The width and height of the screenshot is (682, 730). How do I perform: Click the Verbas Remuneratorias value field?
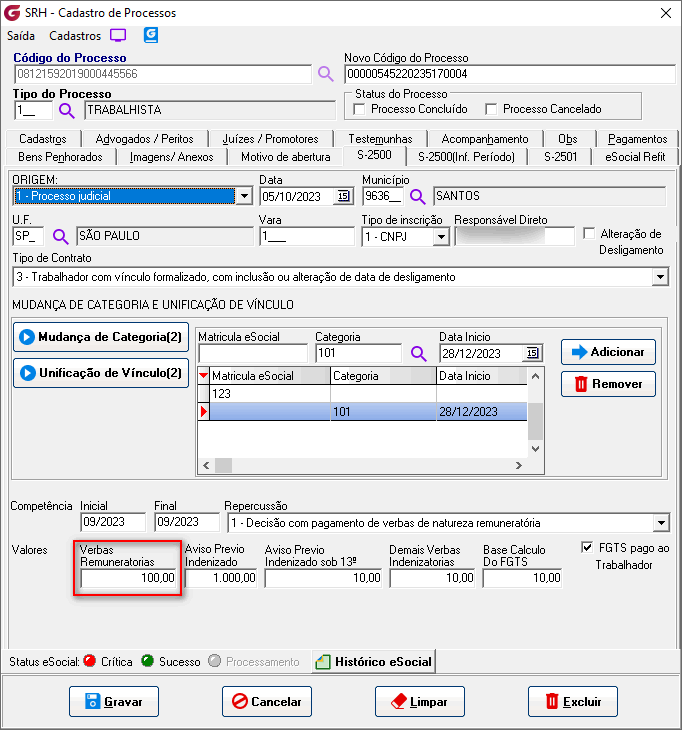pos(128,578)
